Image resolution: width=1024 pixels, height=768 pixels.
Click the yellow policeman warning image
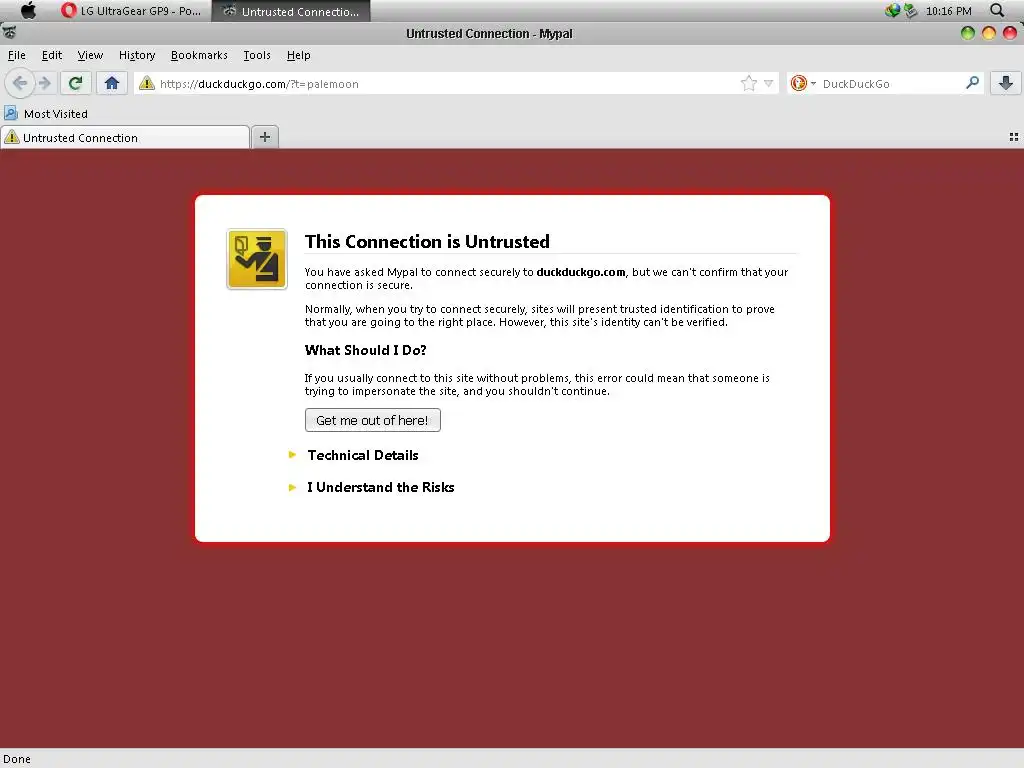click(x=257, y=259)
